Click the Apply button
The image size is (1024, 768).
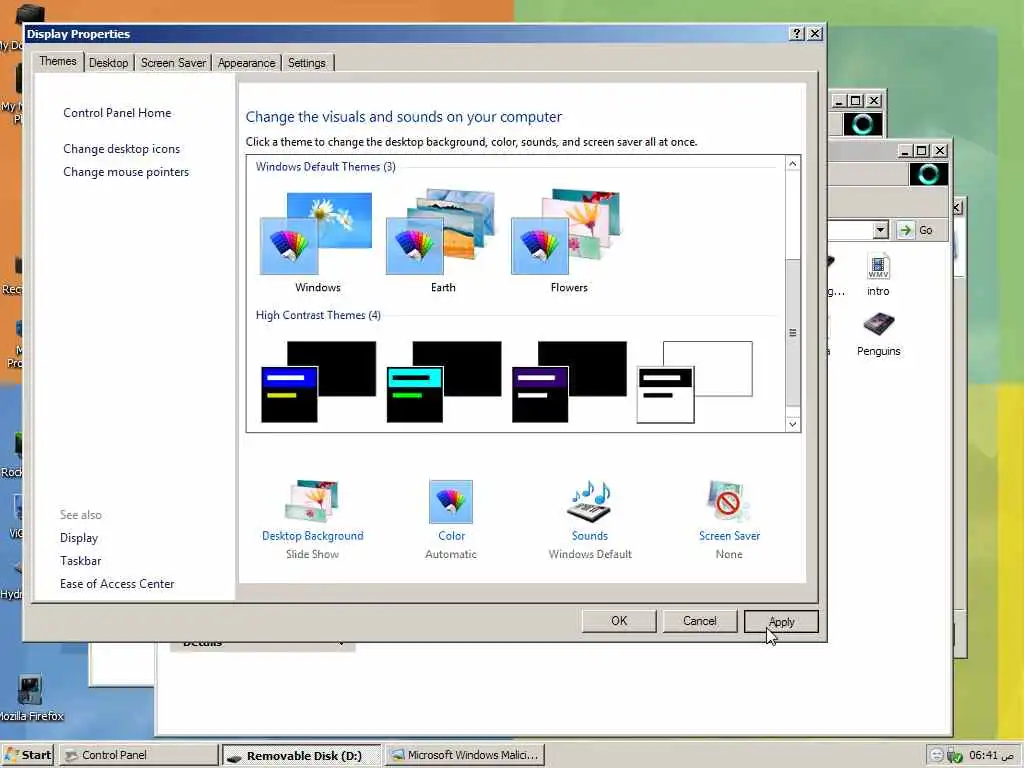coord(781,622)
